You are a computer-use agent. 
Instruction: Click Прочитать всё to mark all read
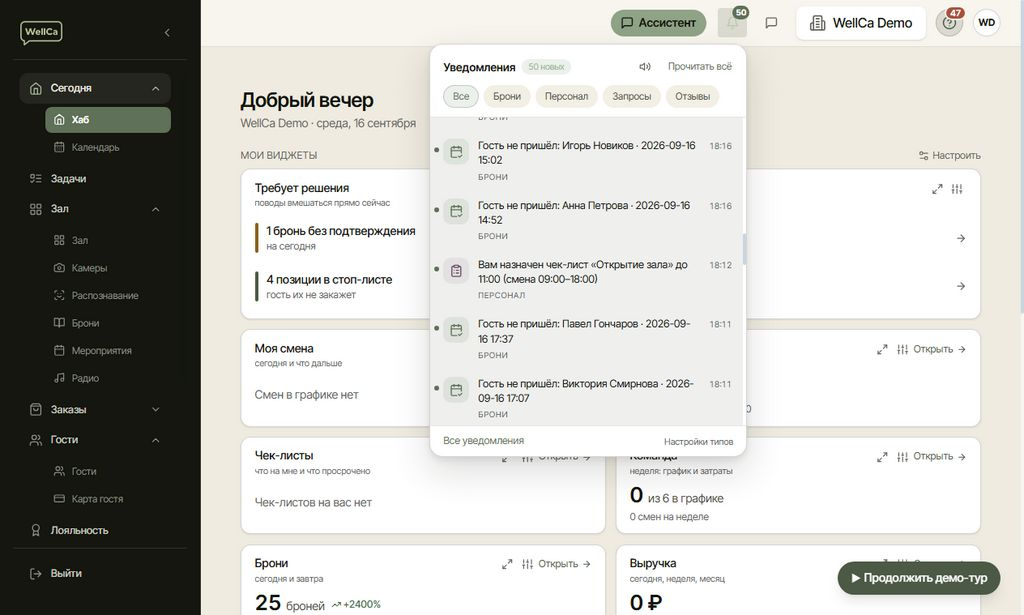[699, 67]
